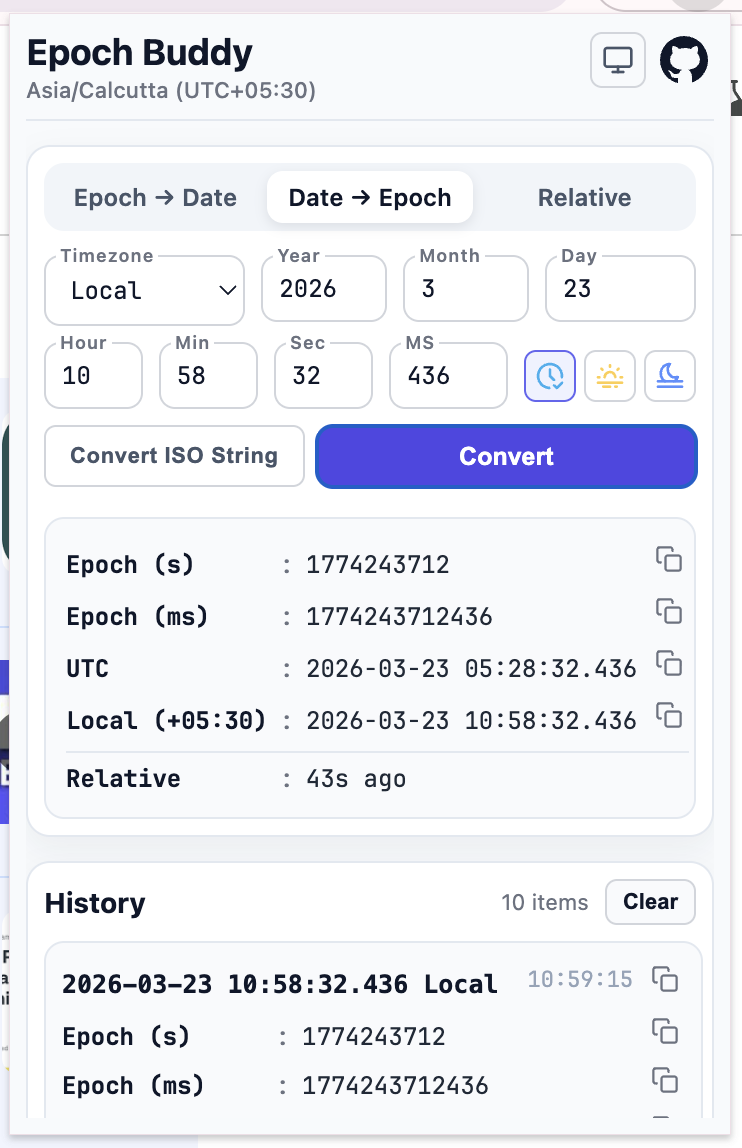Screen dimensions: 742x1148
Task: Copy the Epoch (s) result value
Action: tap(668, 559)
